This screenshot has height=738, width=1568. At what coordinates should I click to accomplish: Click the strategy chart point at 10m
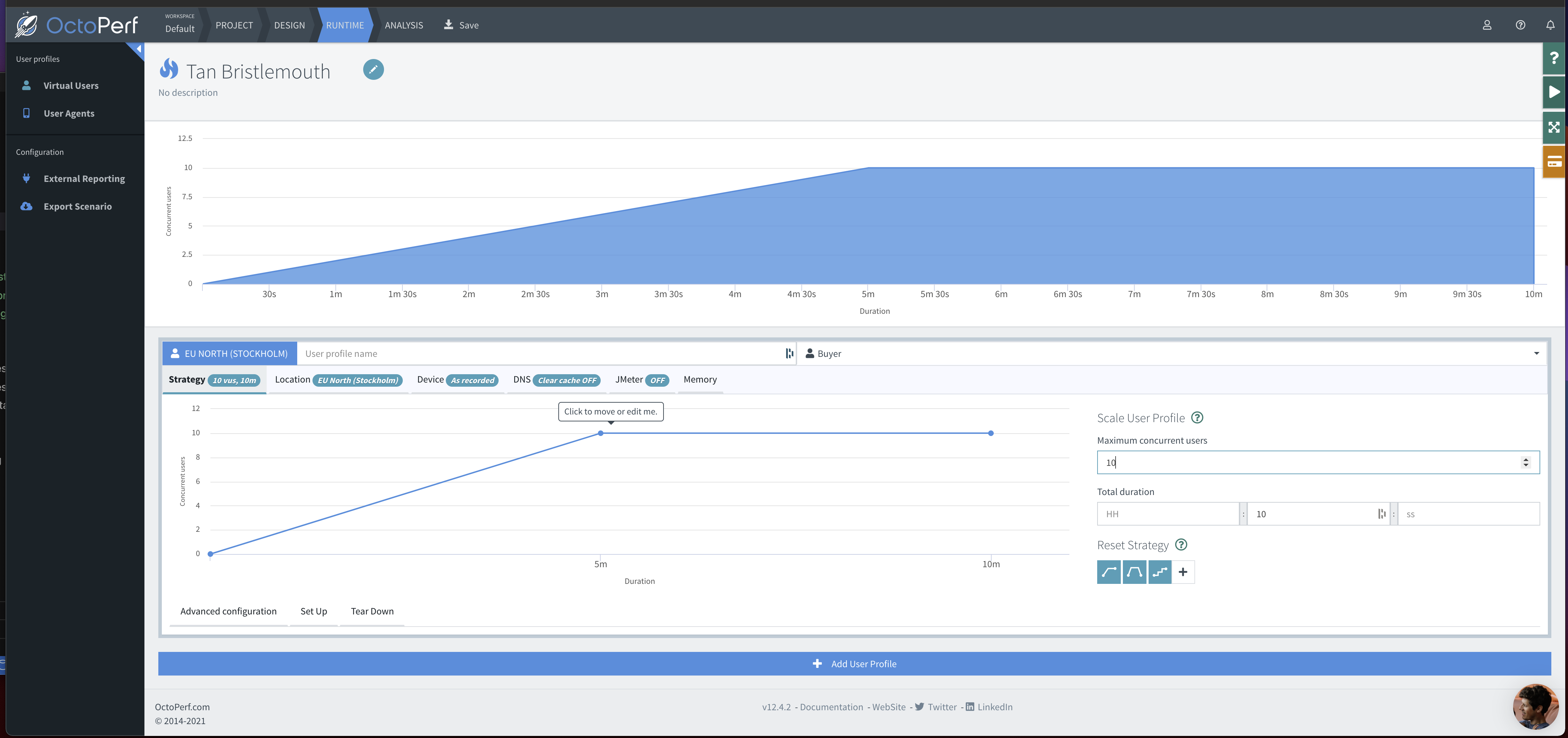[x=991, y=433]
